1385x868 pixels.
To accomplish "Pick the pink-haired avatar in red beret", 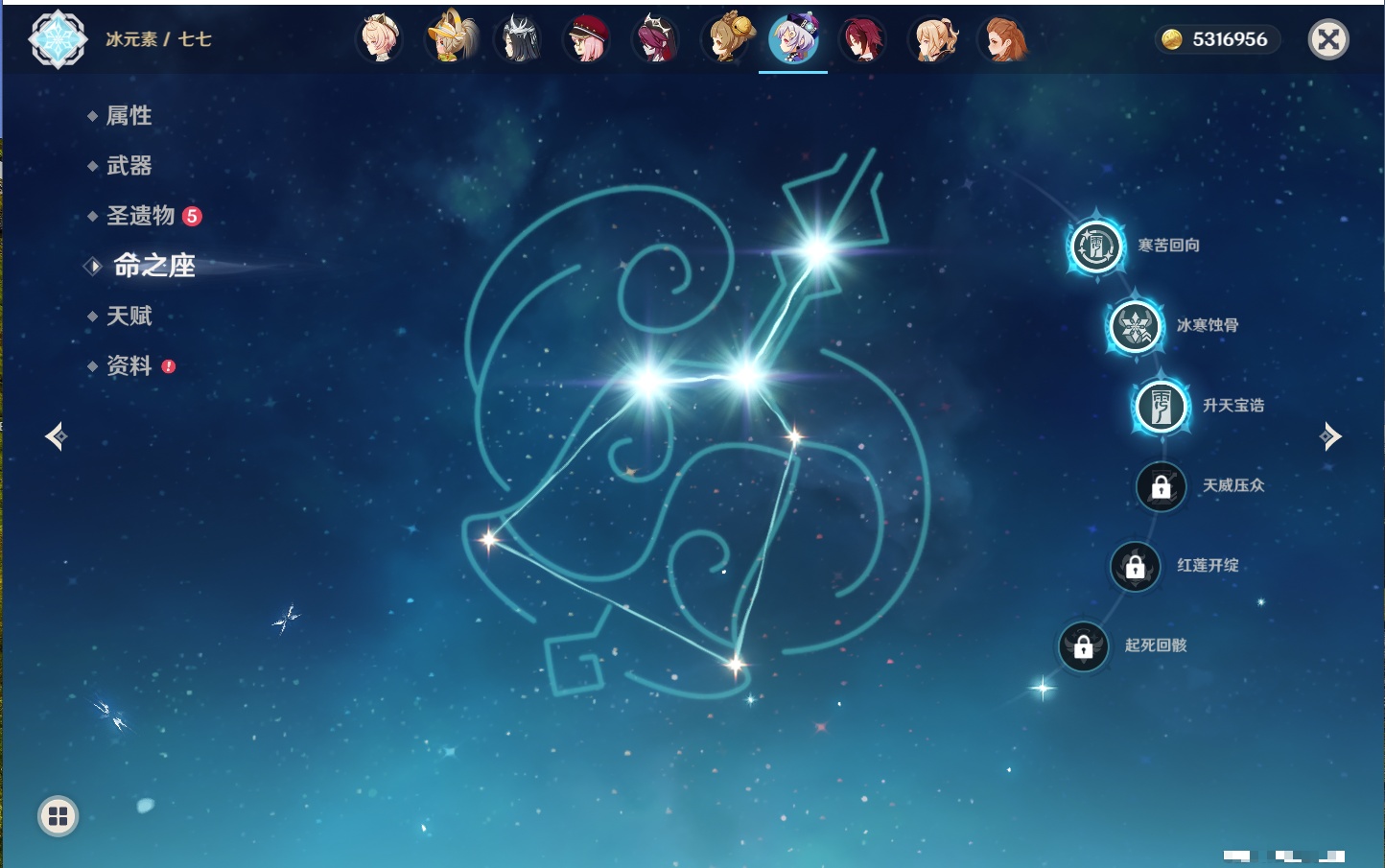I will [x=587, y=39].
